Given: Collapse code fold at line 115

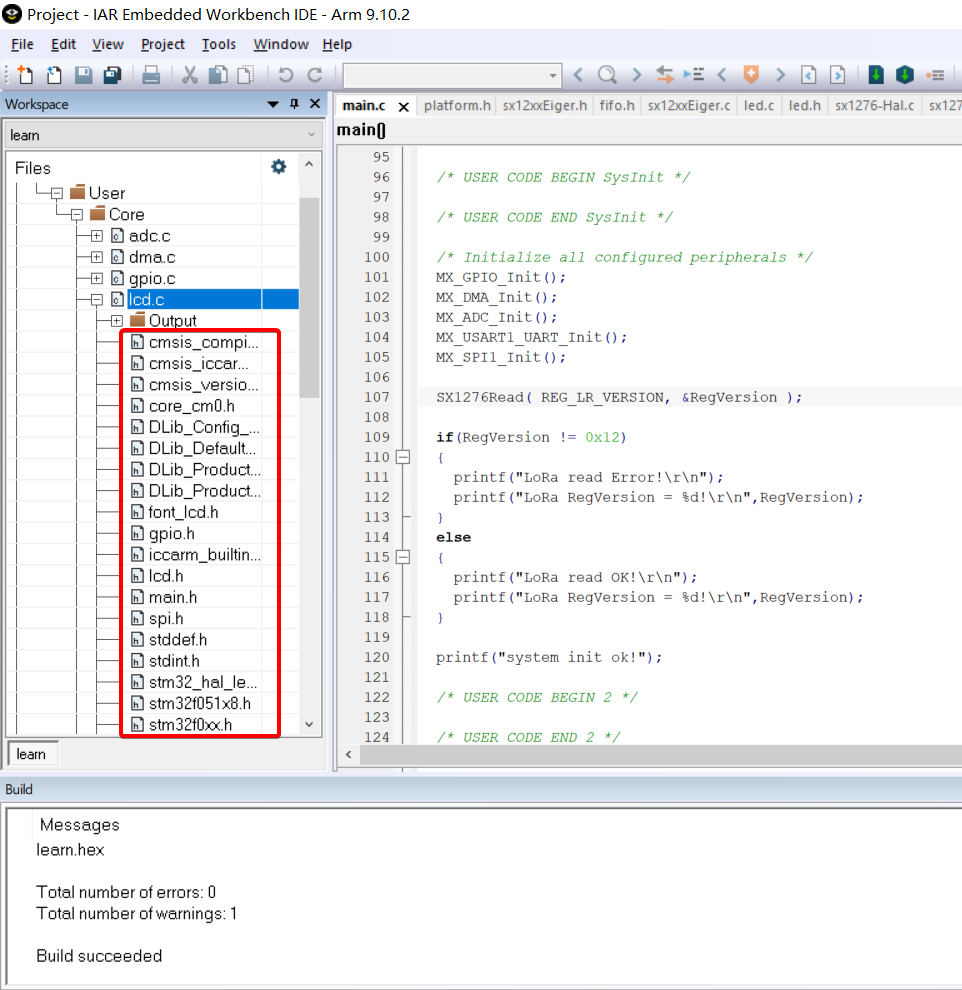Looking at the screenshot, I should (x=403, y=557).
